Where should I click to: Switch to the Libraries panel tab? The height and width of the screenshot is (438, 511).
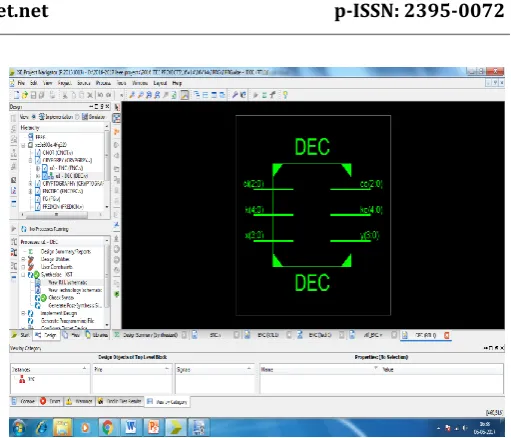(x=97, y=335)
